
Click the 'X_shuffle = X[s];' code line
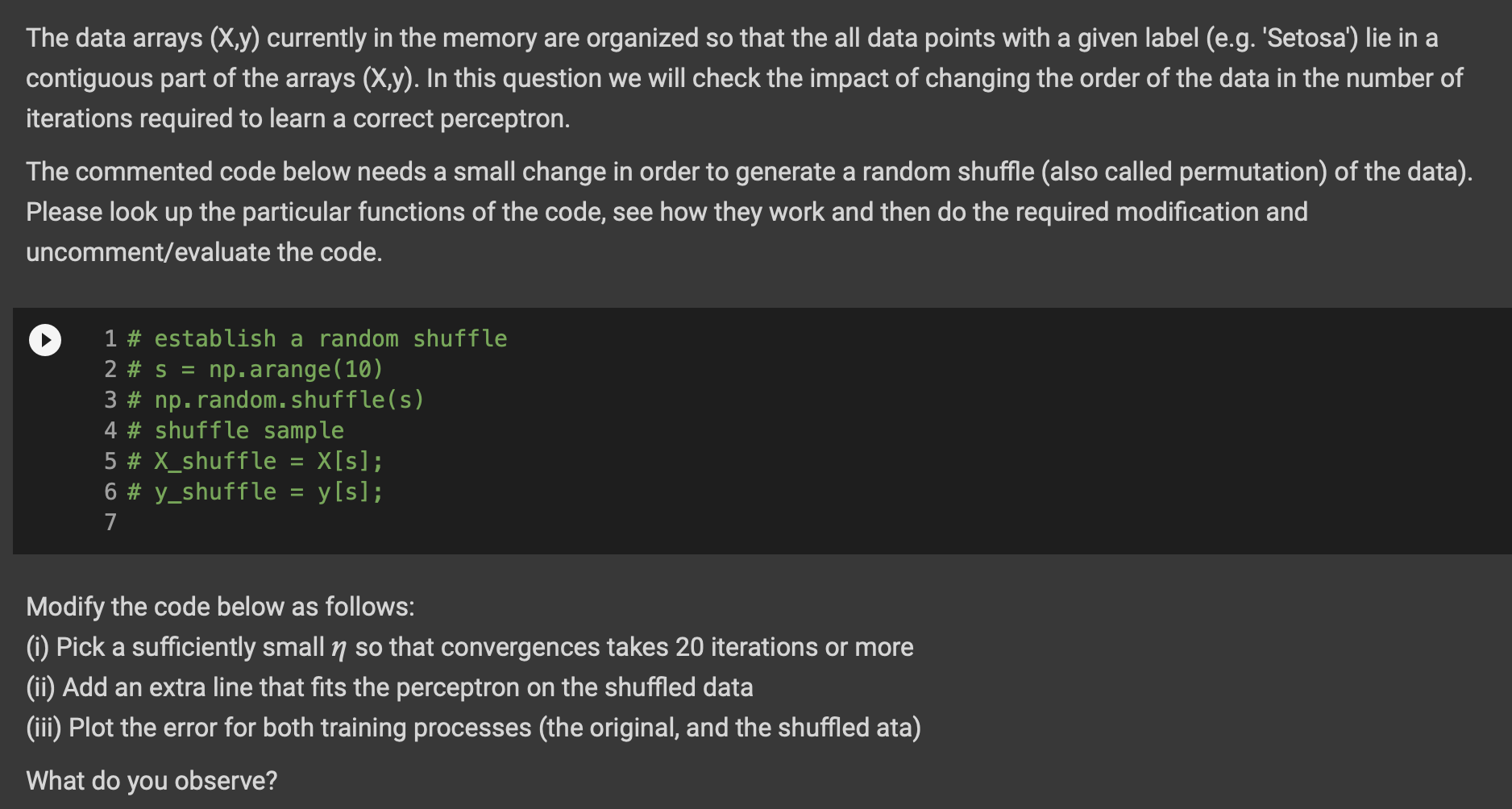255,461
